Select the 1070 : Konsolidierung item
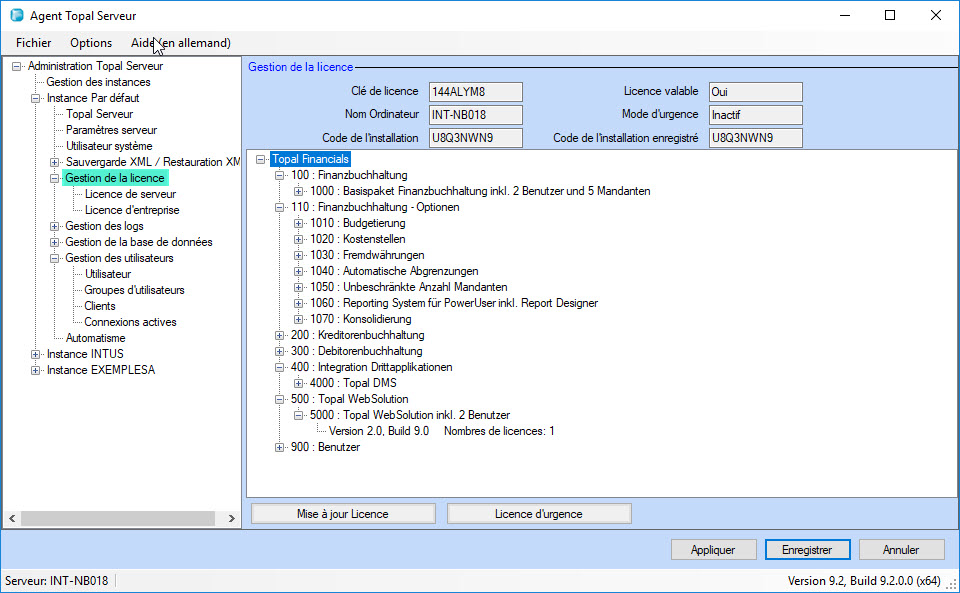Screen dimensions: 960x593 click(360, 319)
